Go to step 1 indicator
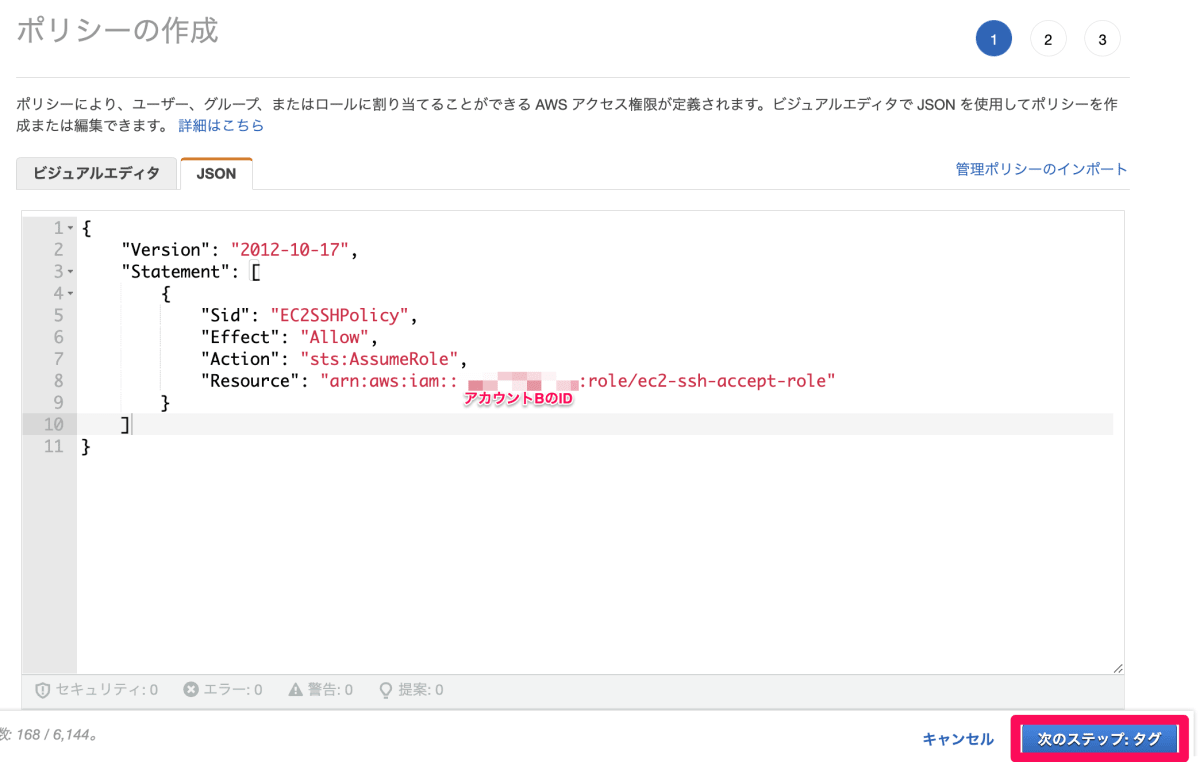The image size is (1200, 762). (x=993, y=39)
